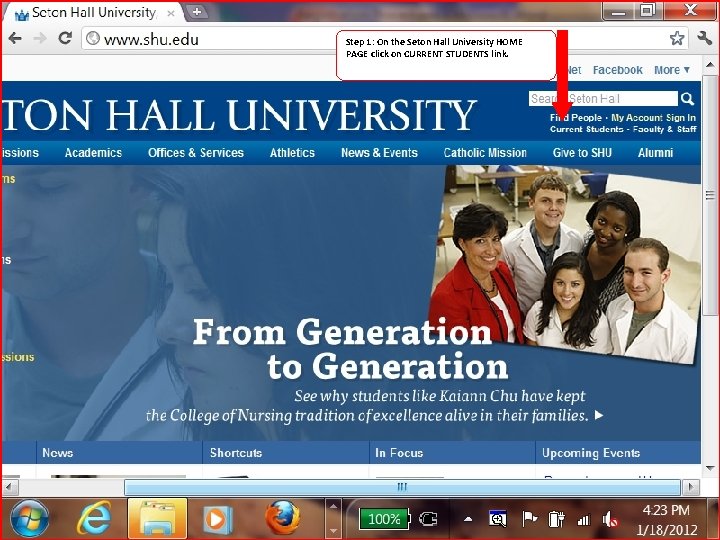Bookmark this page with the star icon
This screenshot has height=540, width=720.
676,38
